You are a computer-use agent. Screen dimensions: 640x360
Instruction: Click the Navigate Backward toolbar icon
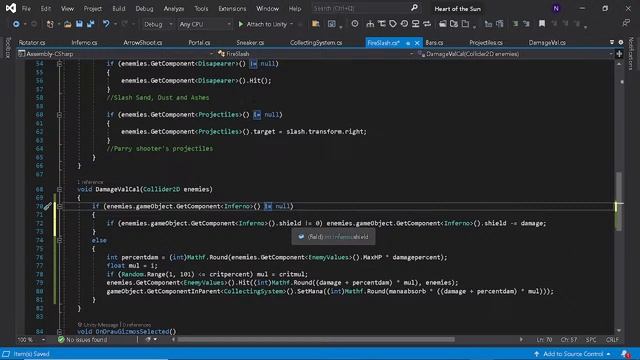coord(16,24)
